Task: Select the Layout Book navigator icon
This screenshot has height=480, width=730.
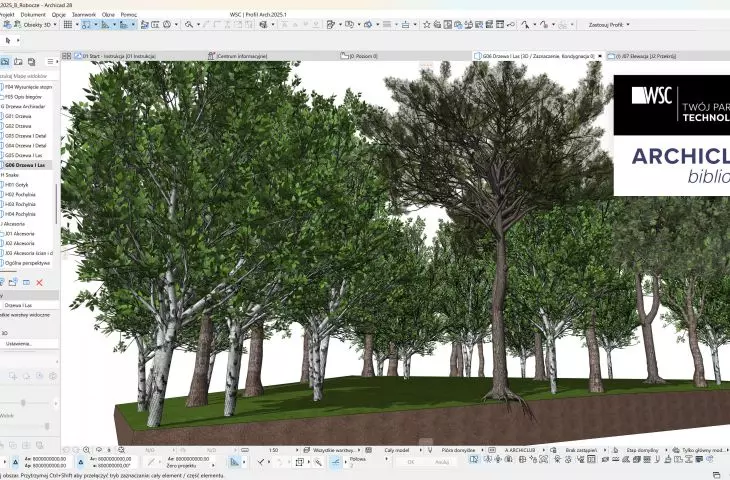Action: 31,61
